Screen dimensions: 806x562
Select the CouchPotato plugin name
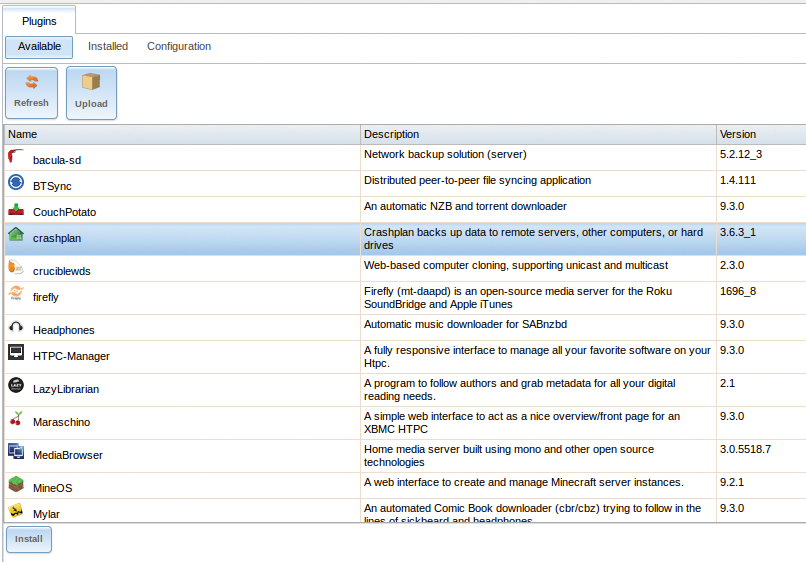coord(64,212)
